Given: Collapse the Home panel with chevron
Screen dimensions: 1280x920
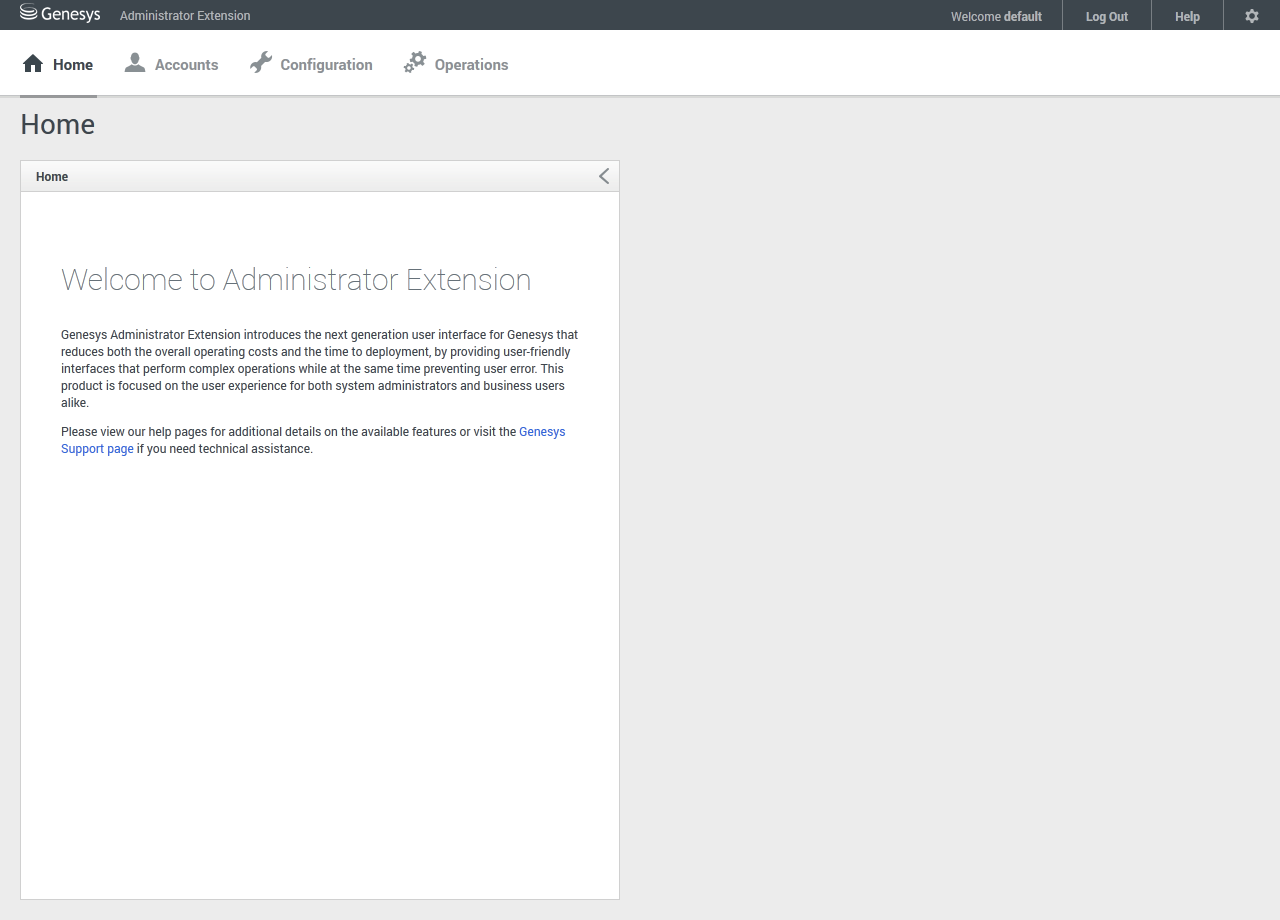Looking at the screenshot, I should tap(603, 176).
